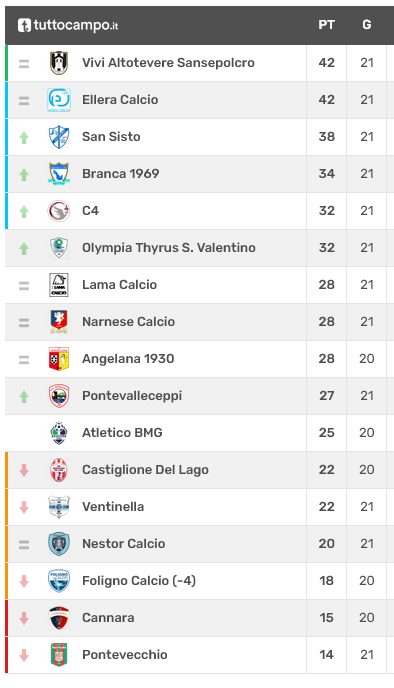
Task: Open the Atletico BMG team link
Action: 122,433
